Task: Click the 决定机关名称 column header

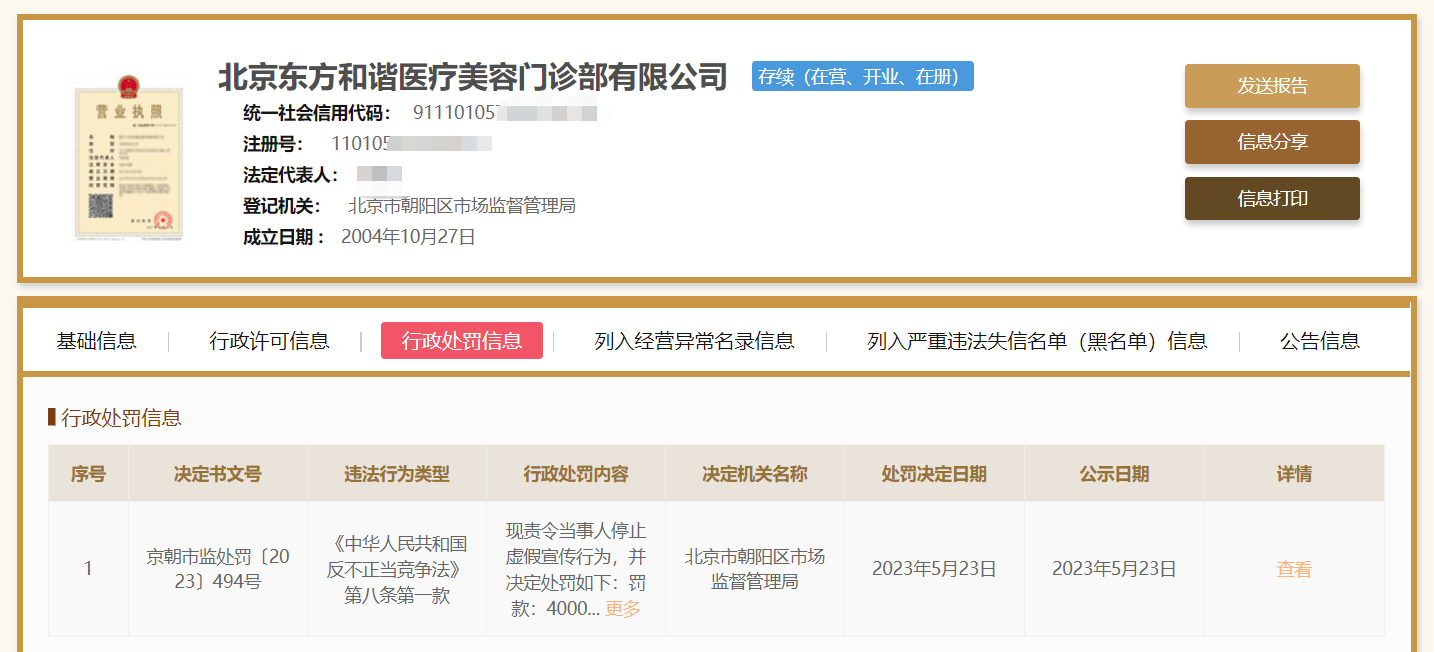Action: pos(755,473)
